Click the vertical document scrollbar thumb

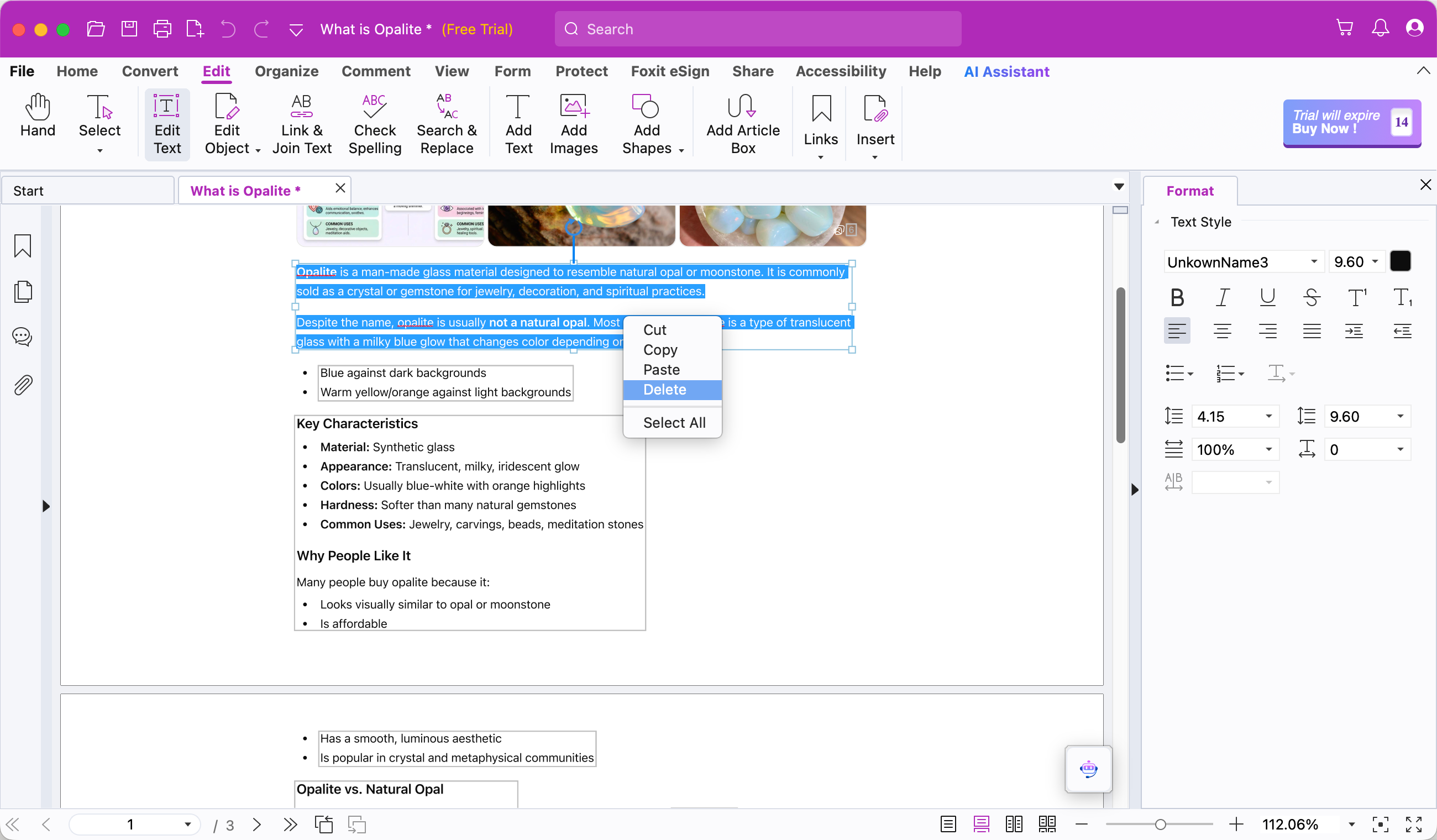(1120, 365)
